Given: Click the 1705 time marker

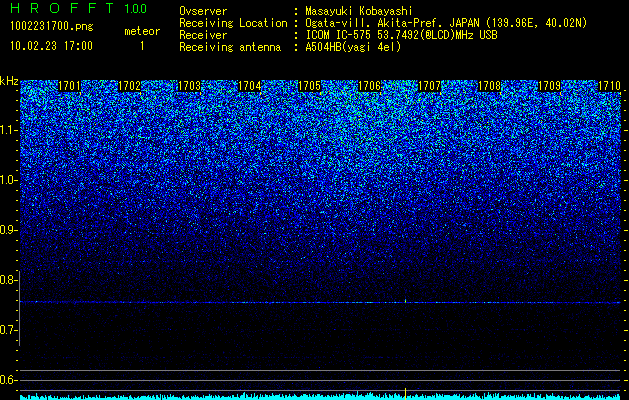Looking at the screenshot, I should tap(309, 86).
